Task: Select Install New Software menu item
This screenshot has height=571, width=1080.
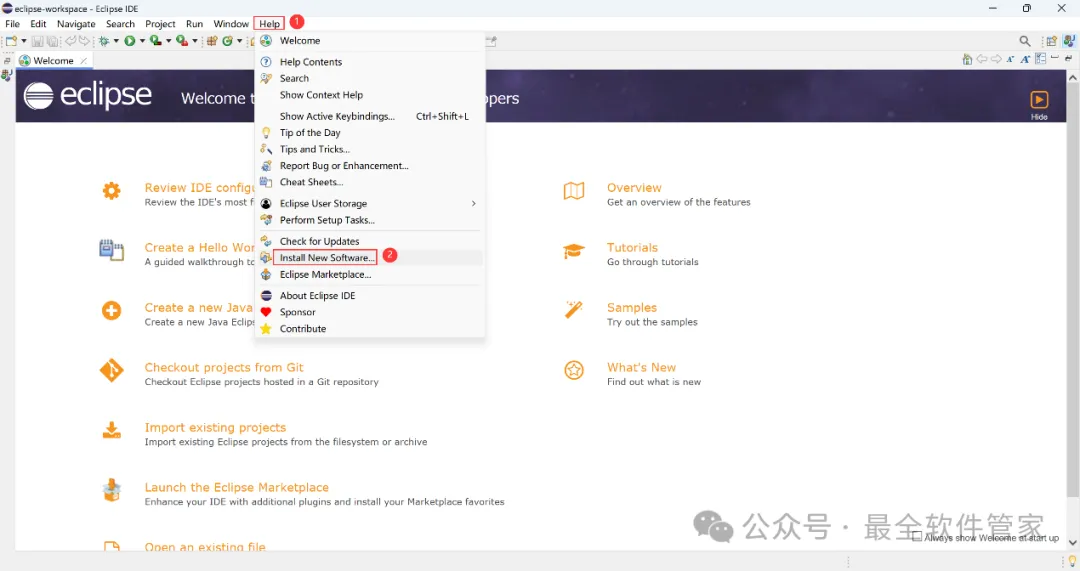Action: pos(371,258)
